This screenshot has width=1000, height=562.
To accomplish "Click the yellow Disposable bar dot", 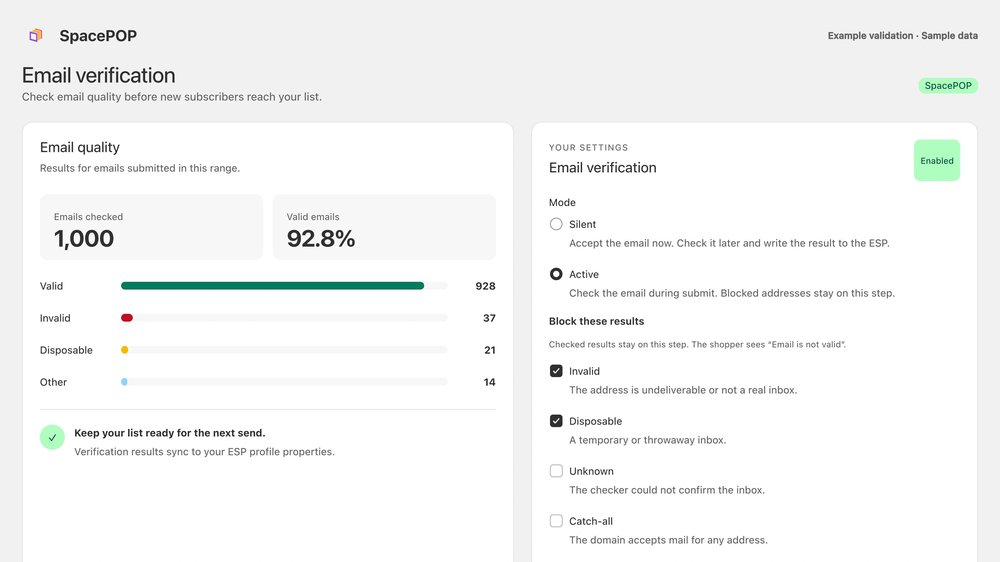I will pos(124,350).
